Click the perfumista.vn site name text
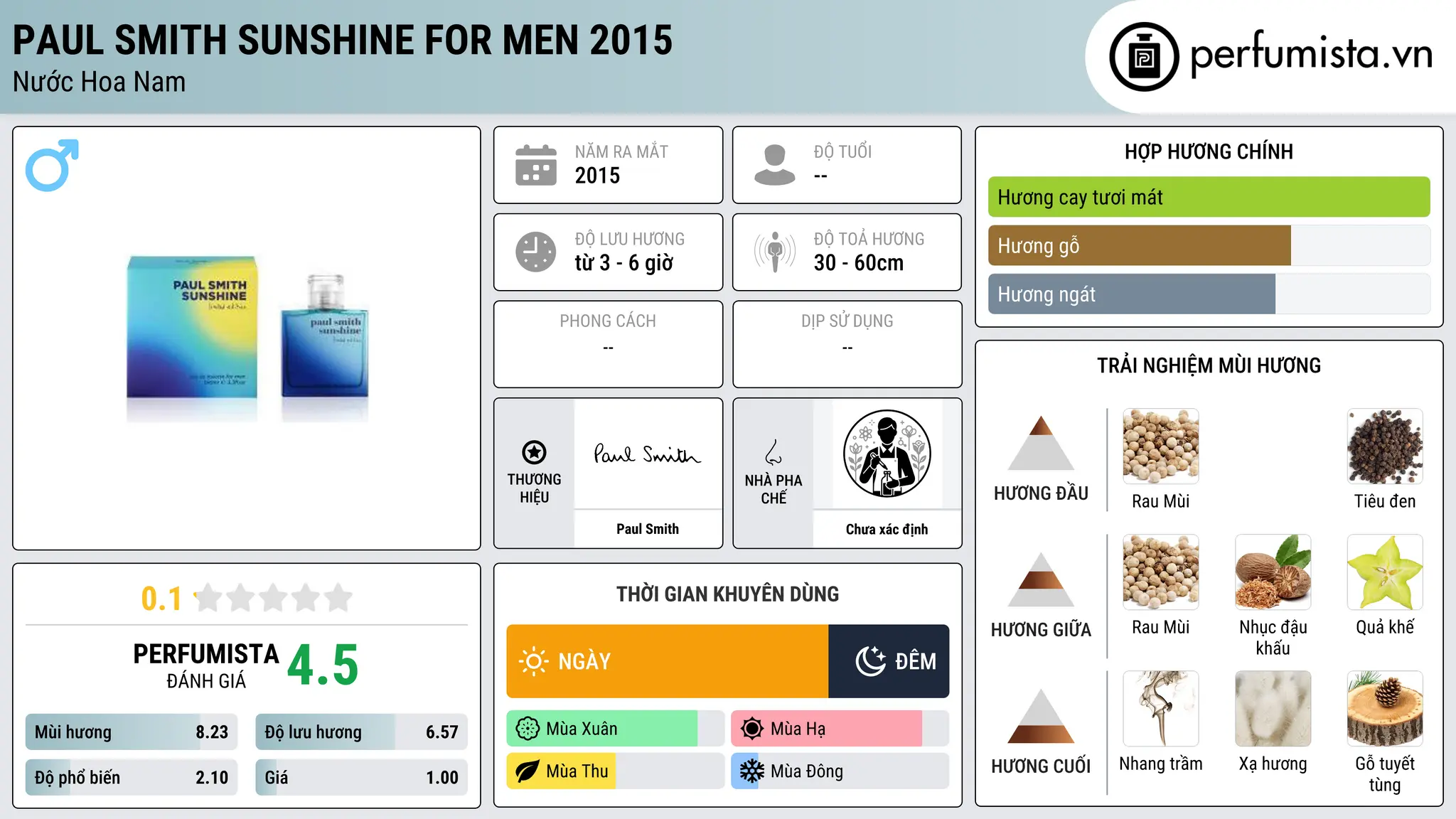This screenshot has height=819, width=1456. click(x=1311, y=55)
